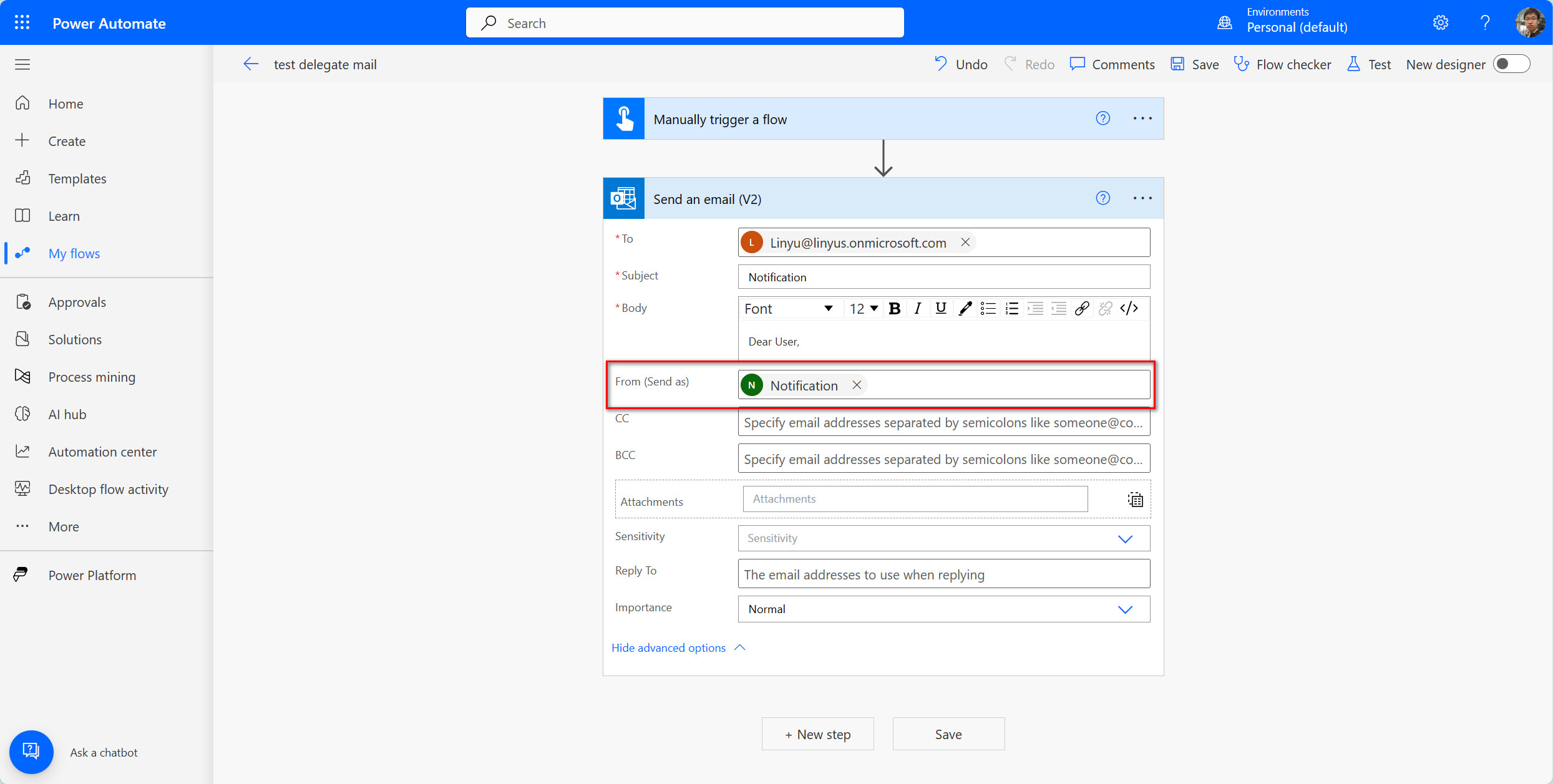Image resolution: width=1553 pixels, height=784 pixels.
Task: Open the Font family dropdown
Action: [789, 308]
